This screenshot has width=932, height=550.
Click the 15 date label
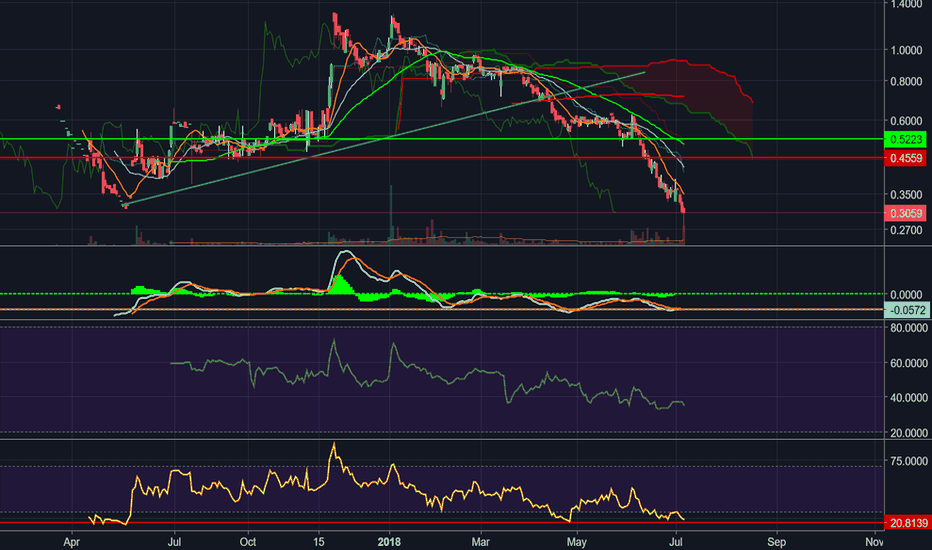[x=319, y=542]
